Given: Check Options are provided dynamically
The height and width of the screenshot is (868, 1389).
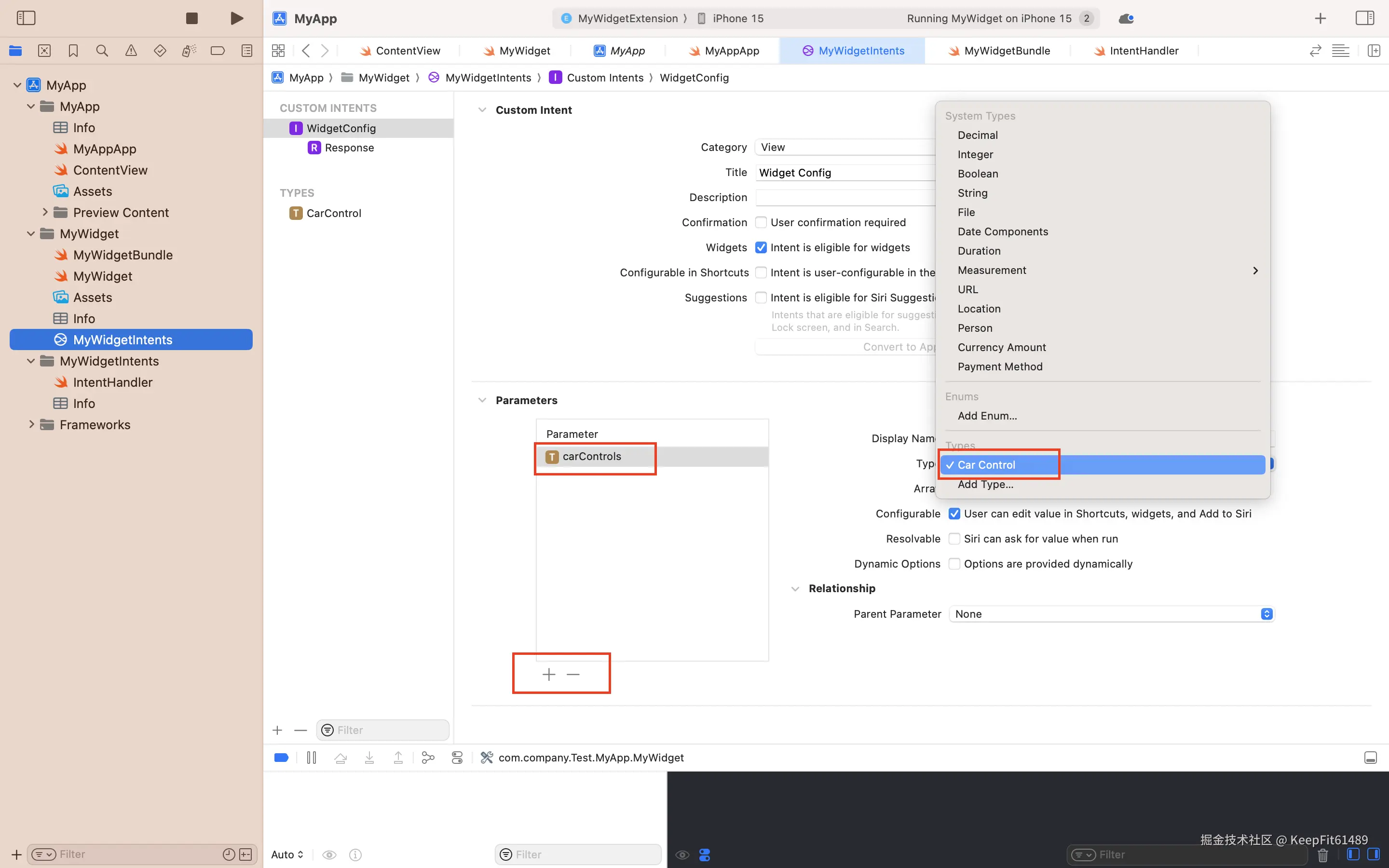Looking at the screenshot, I should point(954,564).
